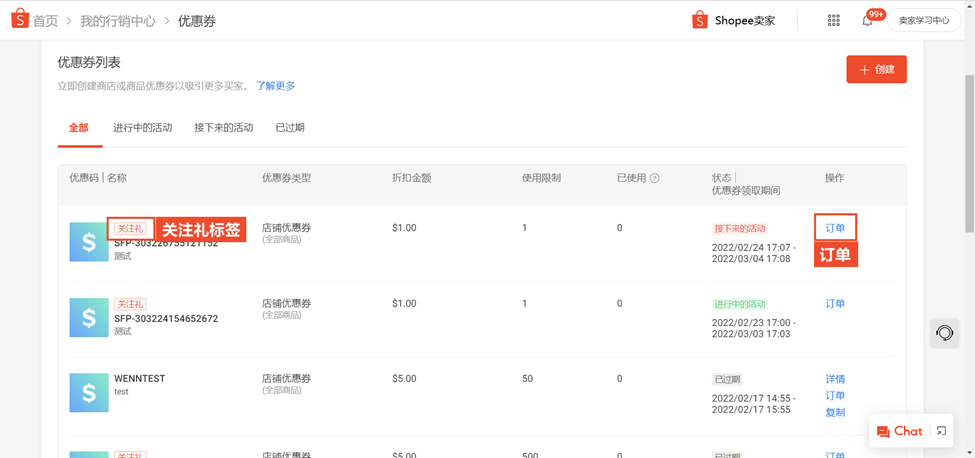Open notifications bell with 99+ badge
975x458 pixels.
click(867, 20)
